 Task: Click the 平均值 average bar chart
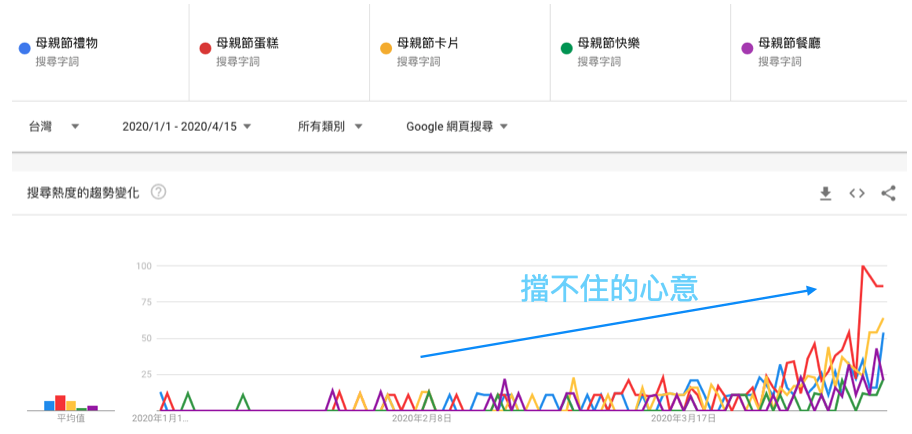tap(70, 403)
